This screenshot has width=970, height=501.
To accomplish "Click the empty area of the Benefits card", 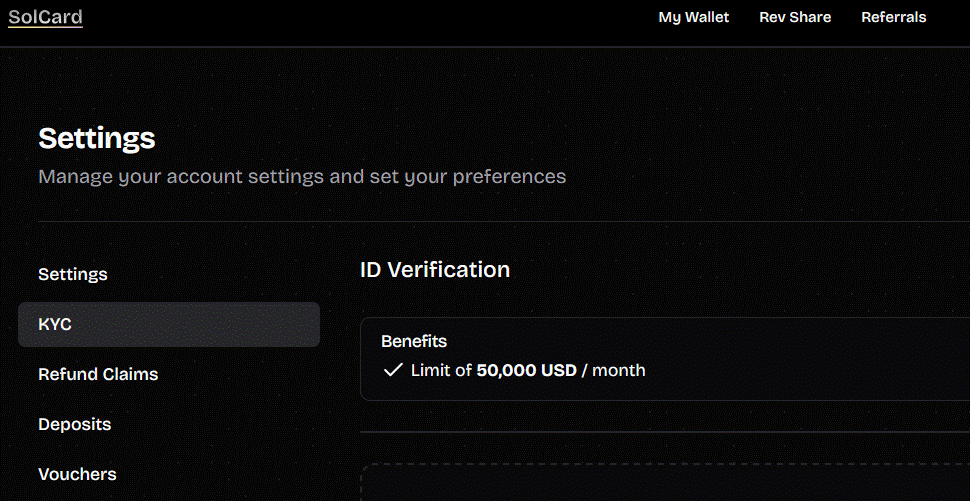I will click(x=804, y=359).
